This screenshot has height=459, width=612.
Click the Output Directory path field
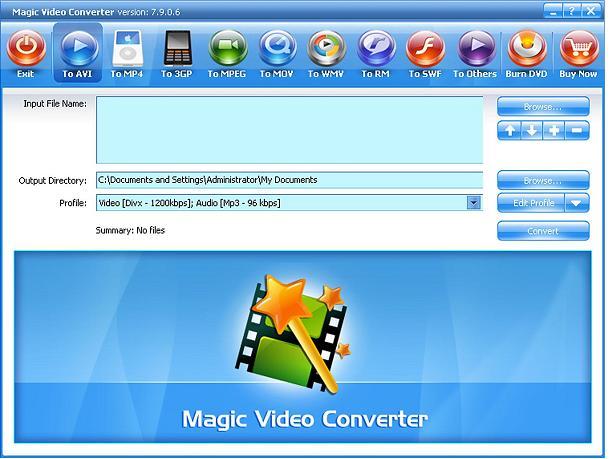click(289, 180)
